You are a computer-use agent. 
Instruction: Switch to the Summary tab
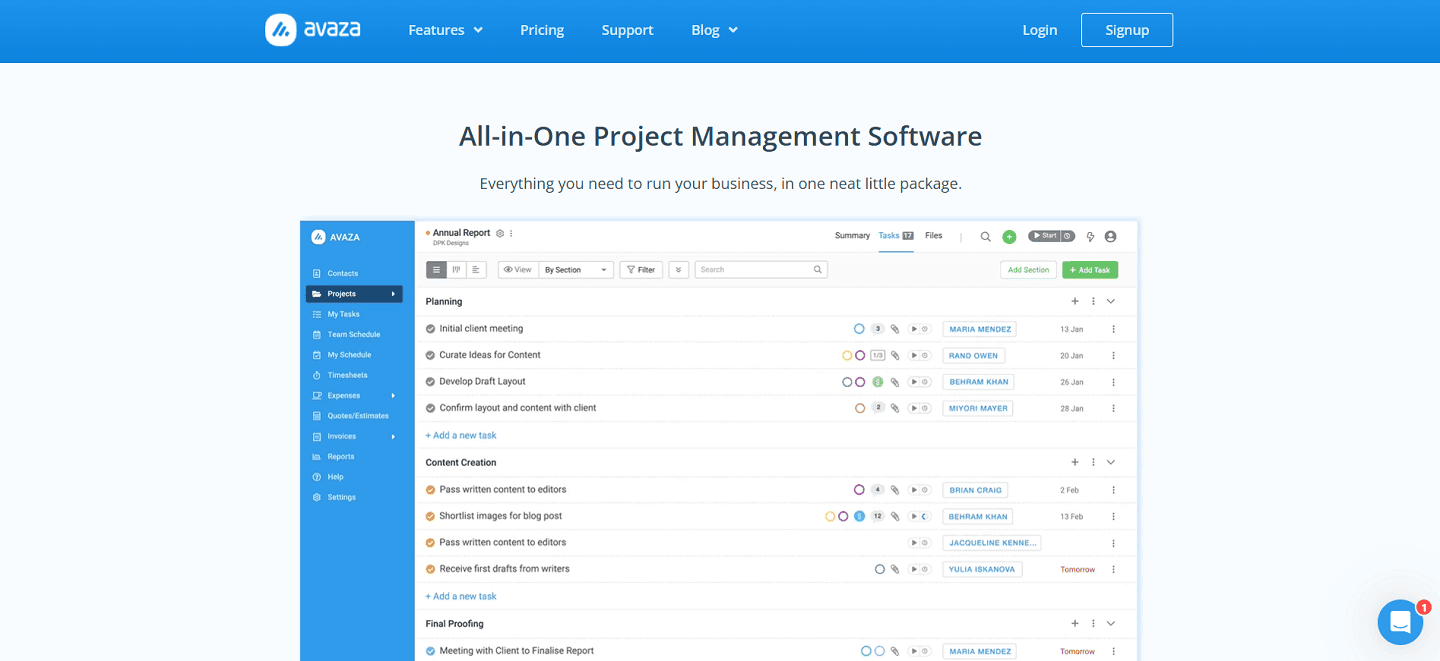852,235
